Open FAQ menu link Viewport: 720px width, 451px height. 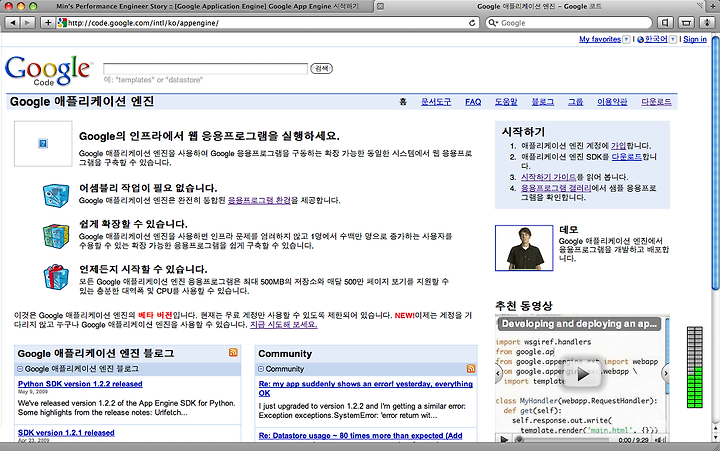473,102
